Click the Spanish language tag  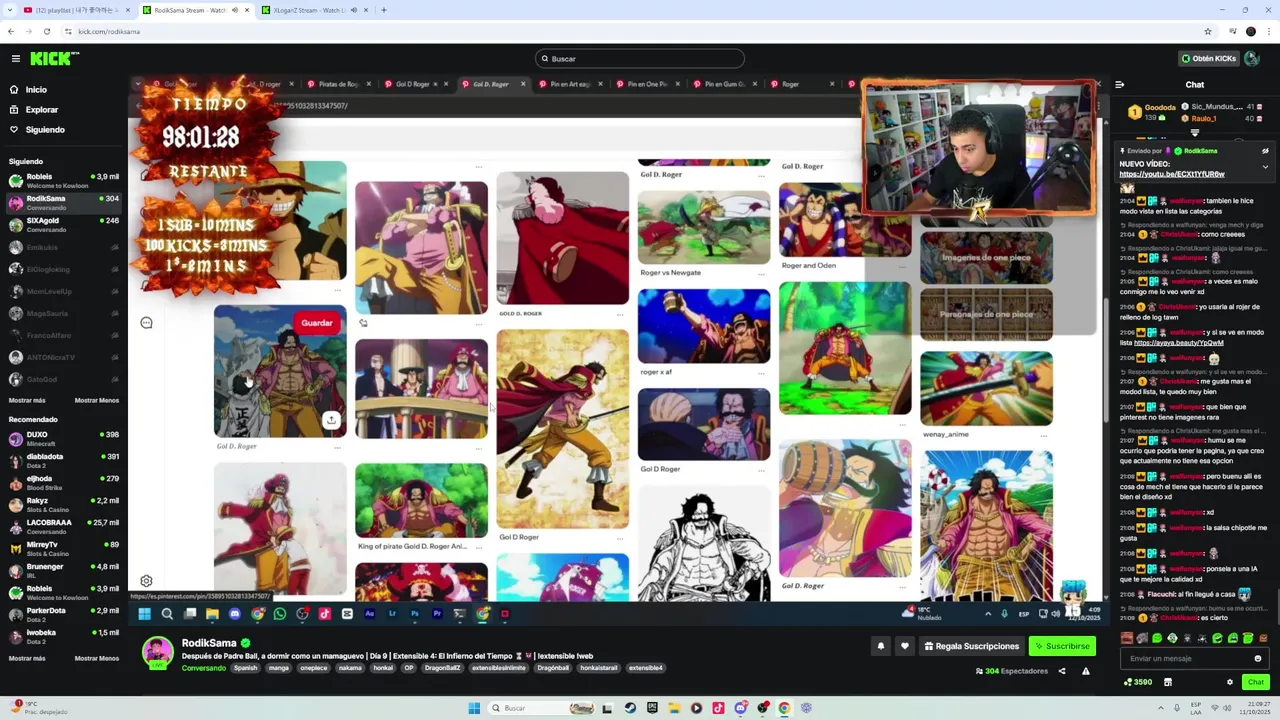(x=245, y=668)
